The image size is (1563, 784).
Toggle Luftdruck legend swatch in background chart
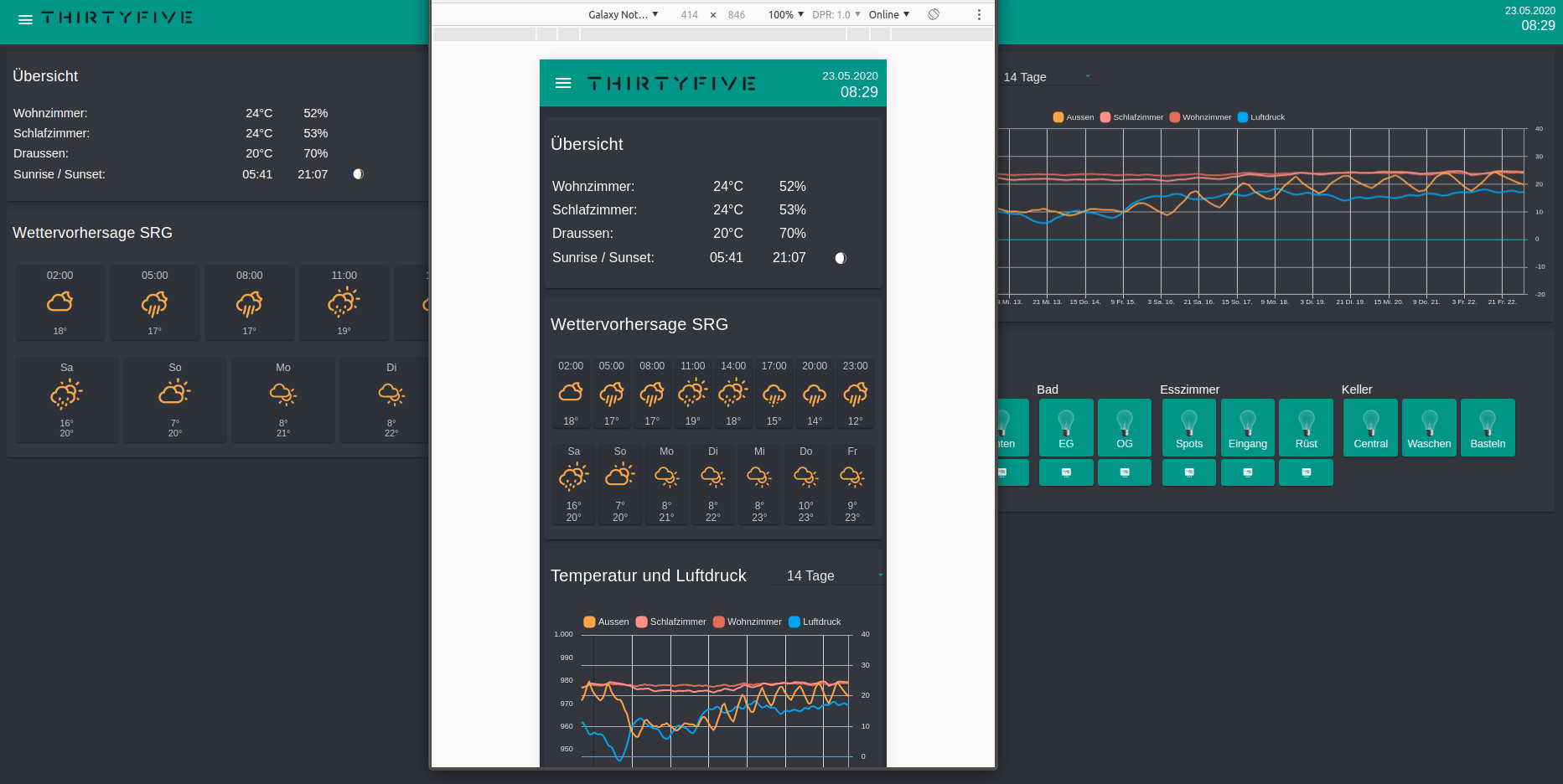[1243, 117]
